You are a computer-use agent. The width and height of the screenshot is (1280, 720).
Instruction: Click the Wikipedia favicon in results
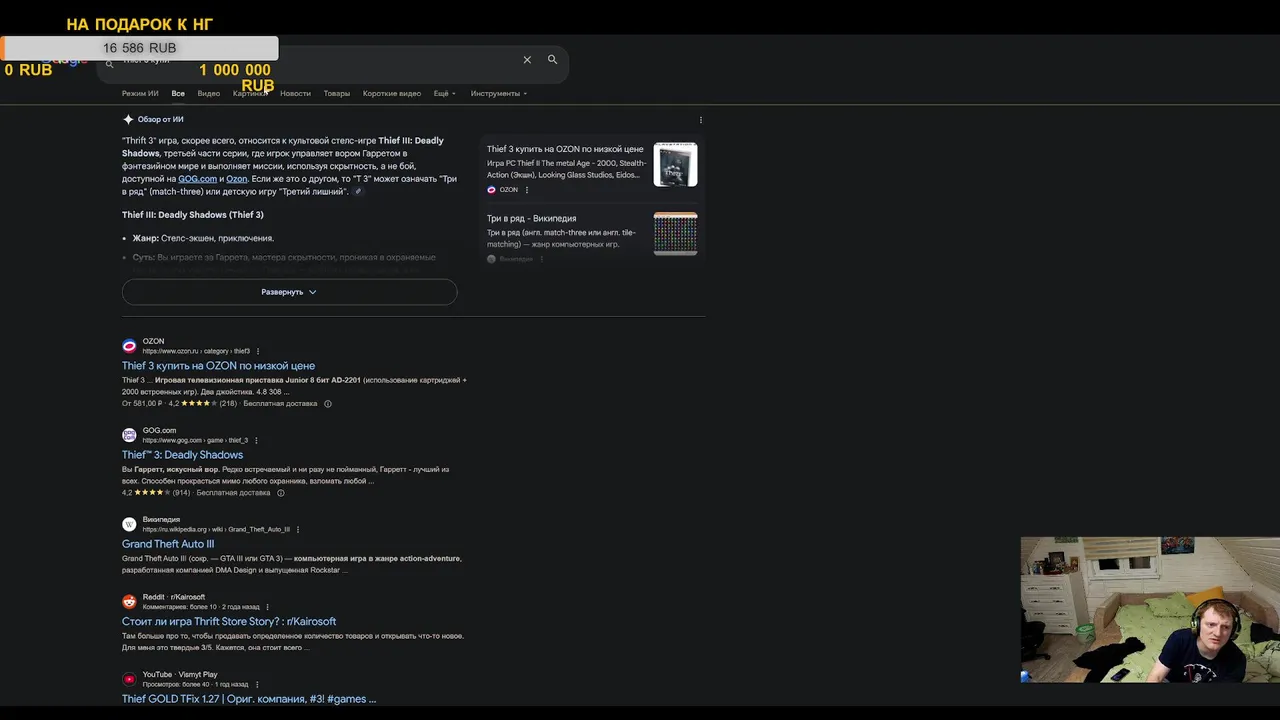[x=129, y=524]
